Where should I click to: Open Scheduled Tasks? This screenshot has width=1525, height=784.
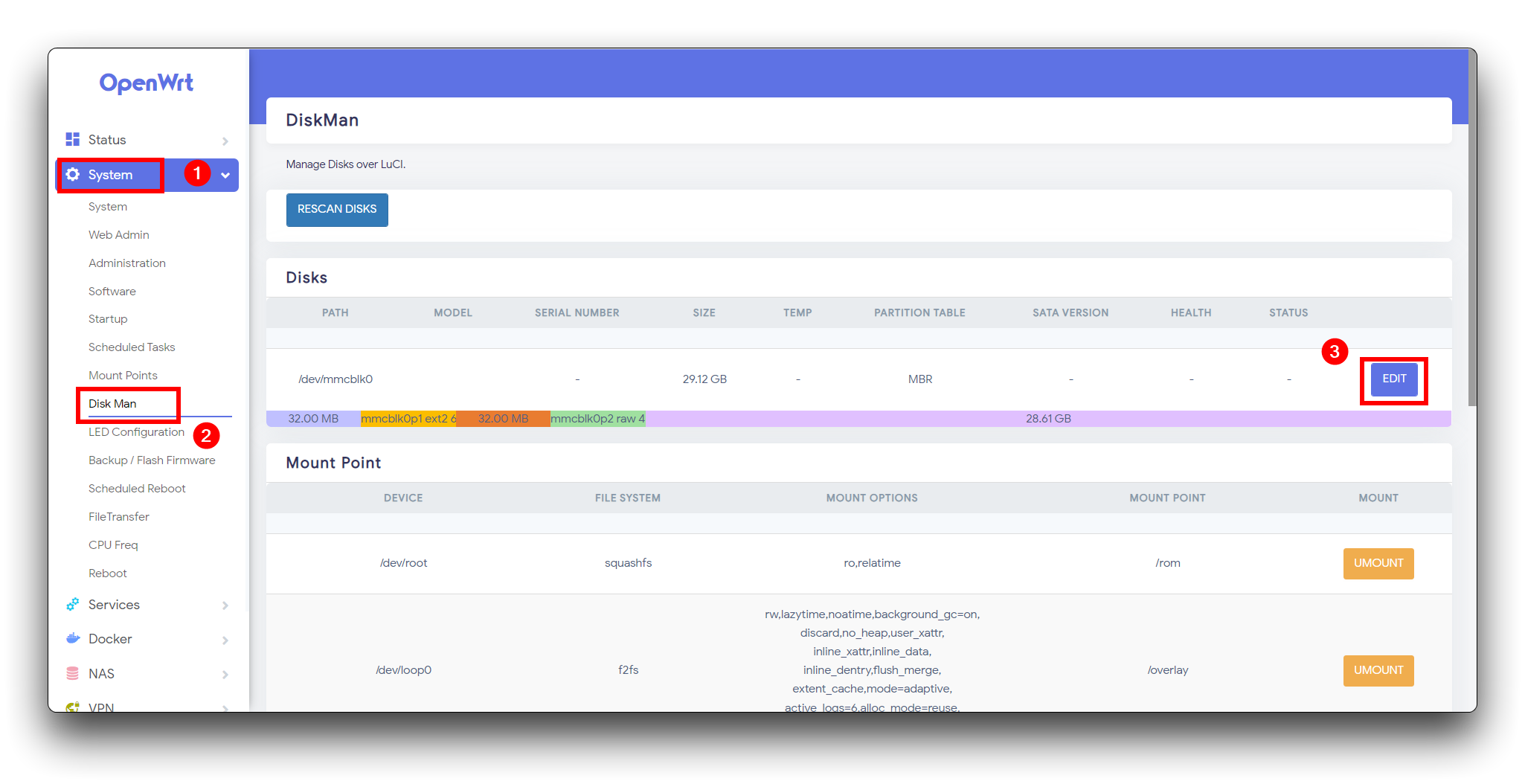pos(132,347)
